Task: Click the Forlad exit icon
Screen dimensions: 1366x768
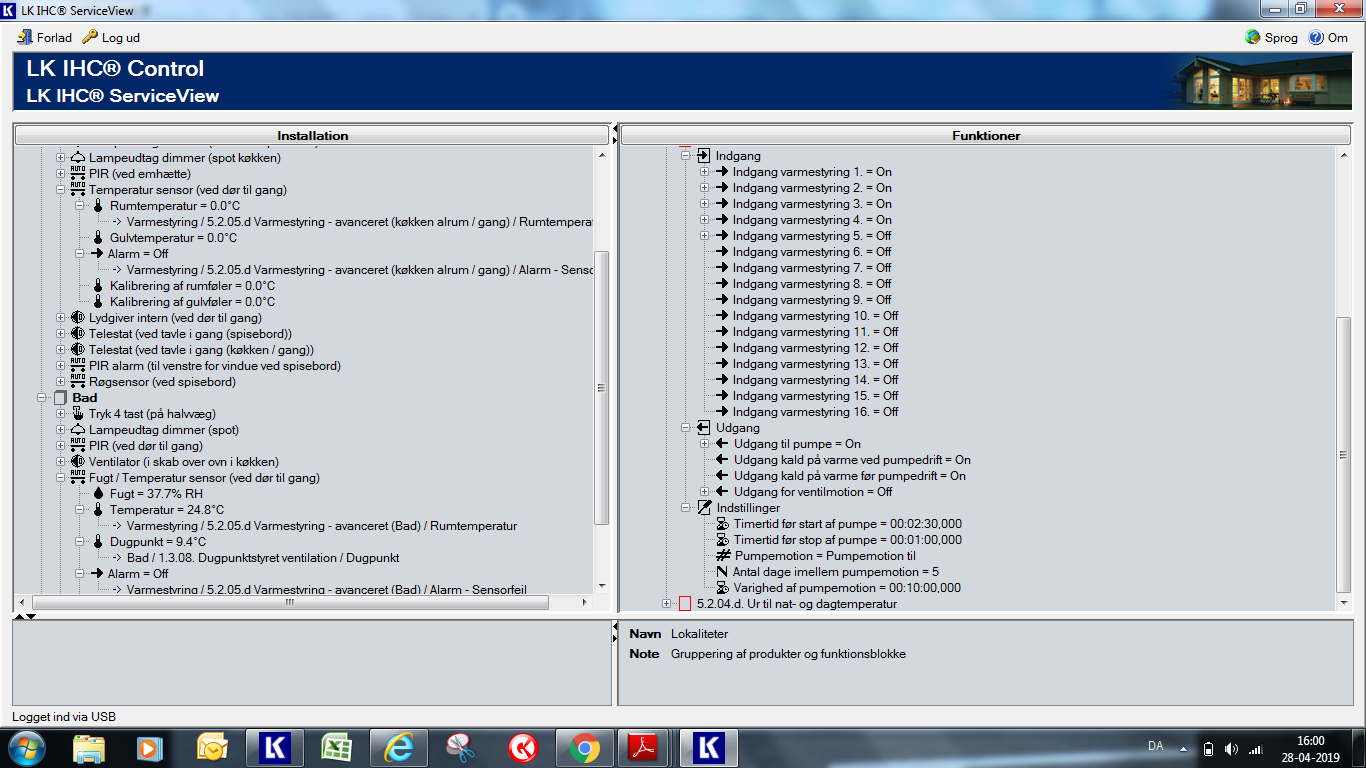Action: [25, 37]
